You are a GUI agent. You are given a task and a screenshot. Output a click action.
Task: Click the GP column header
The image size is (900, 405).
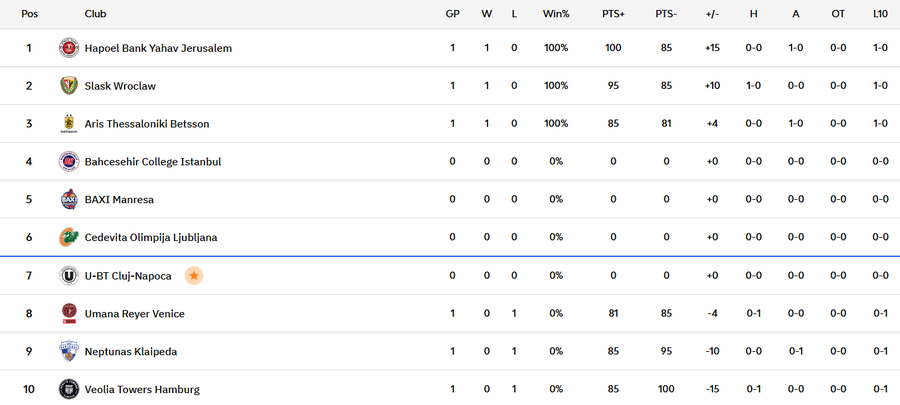pyautogui.click(x=452, y=14)
